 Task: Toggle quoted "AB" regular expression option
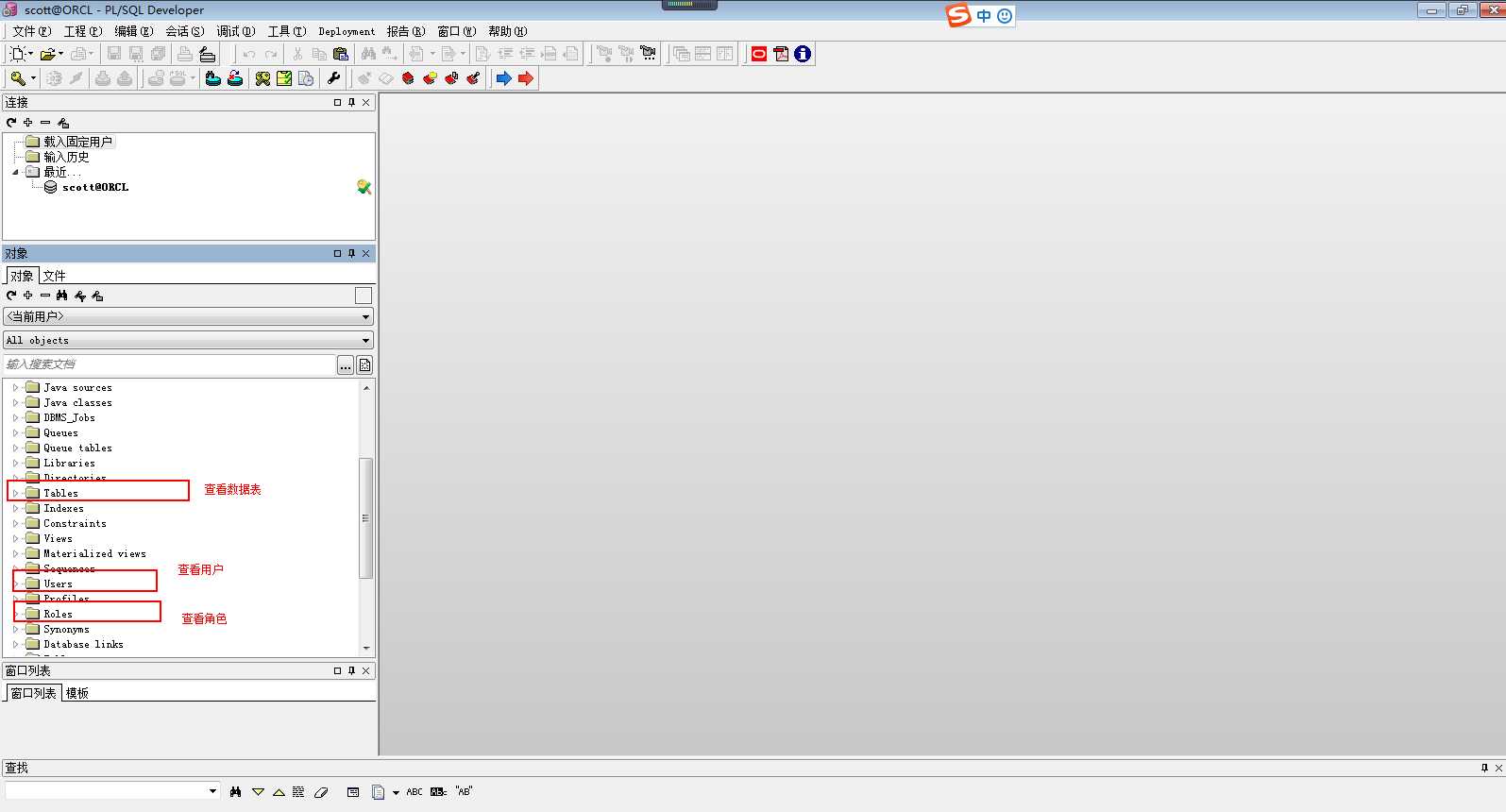tap(464, 791)
